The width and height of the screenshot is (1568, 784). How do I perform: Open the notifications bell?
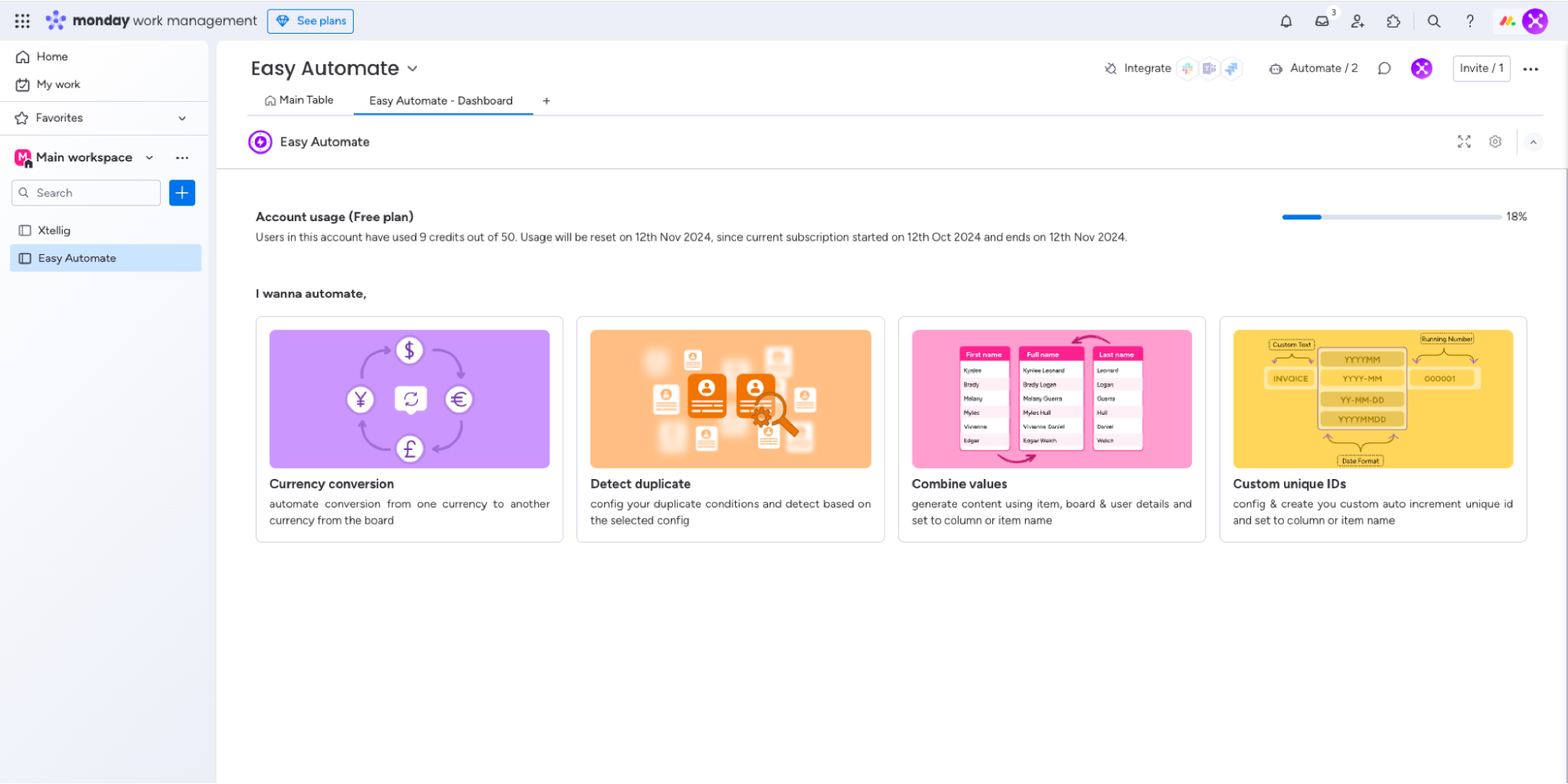pyautogui.click(x=1286, y=21)
